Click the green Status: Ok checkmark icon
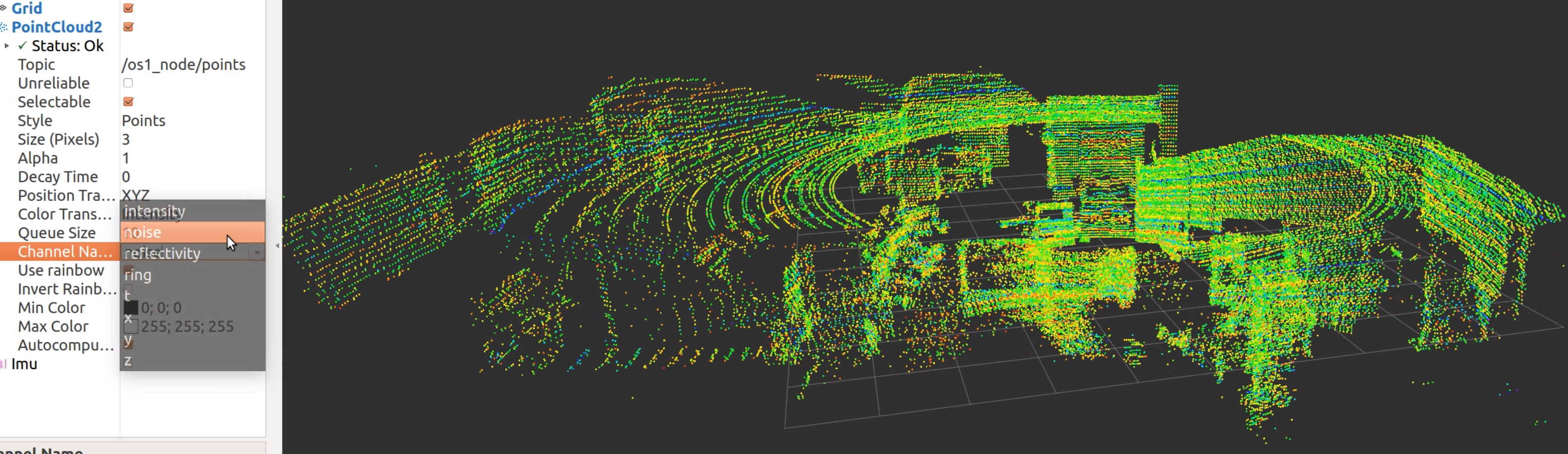 point(22,46)
